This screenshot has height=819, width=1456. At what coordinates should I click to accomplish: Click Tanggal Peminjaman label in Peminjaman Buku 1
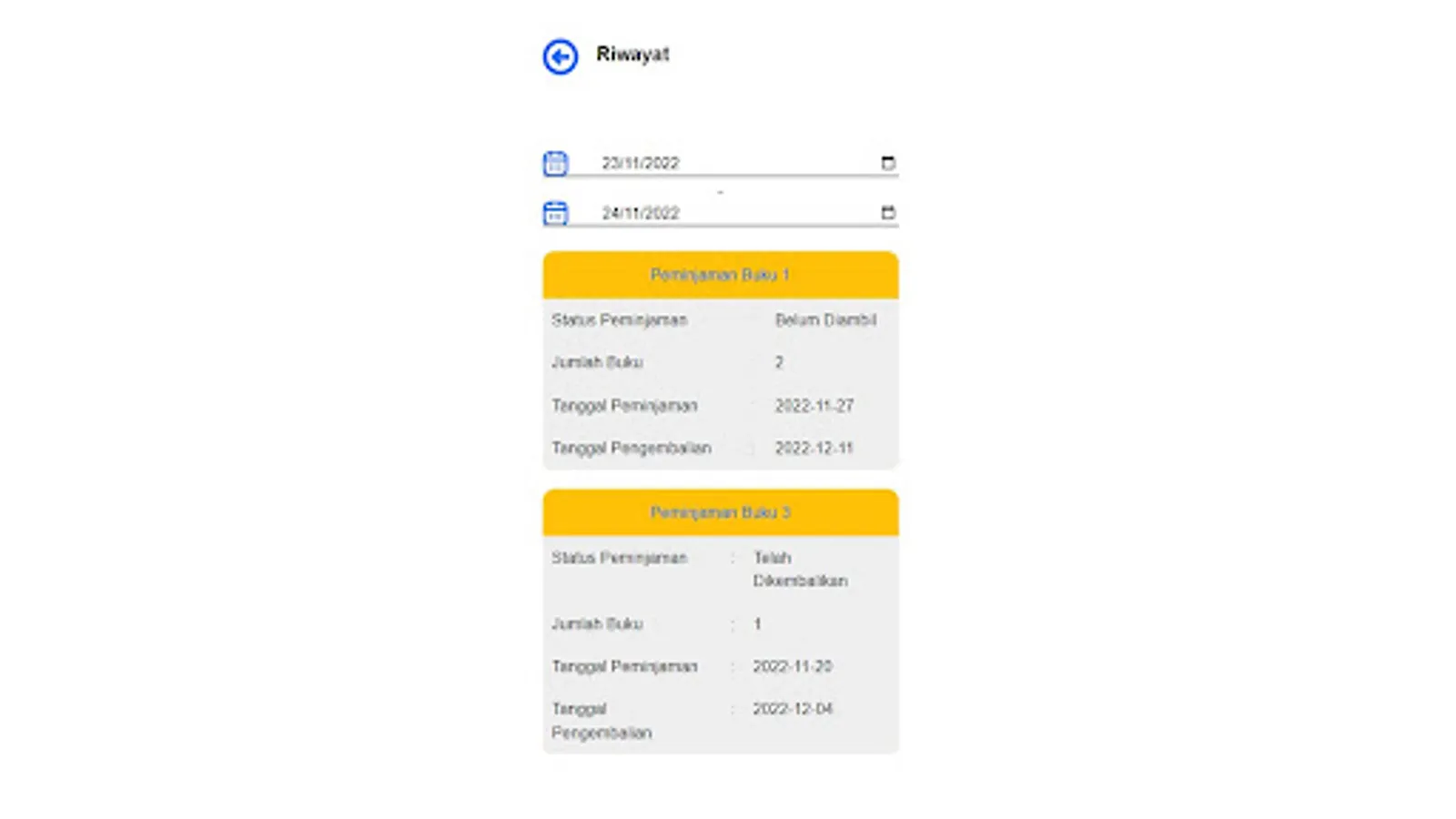[x=624, y=405]
